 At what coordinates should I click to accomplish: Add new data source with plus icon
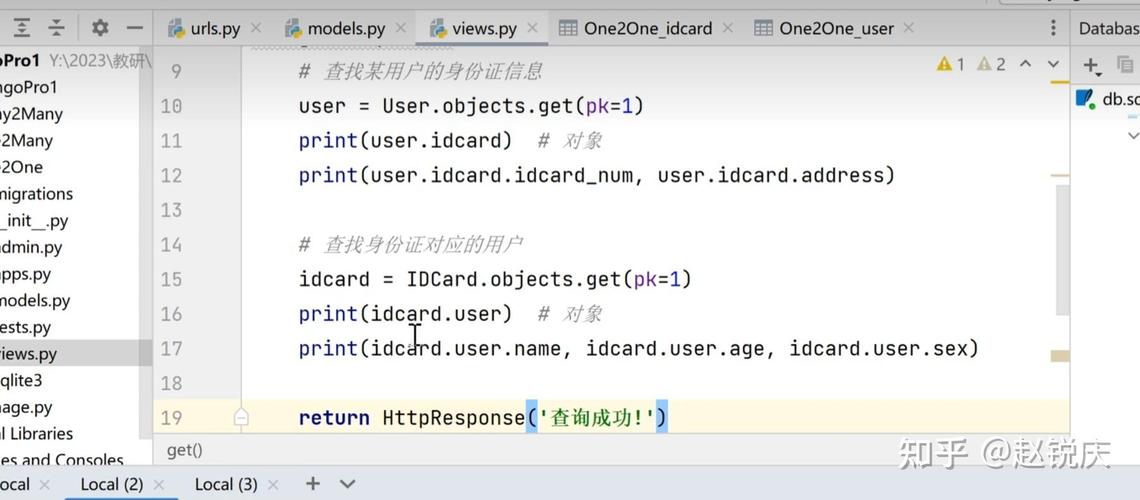click(1091, 66)
